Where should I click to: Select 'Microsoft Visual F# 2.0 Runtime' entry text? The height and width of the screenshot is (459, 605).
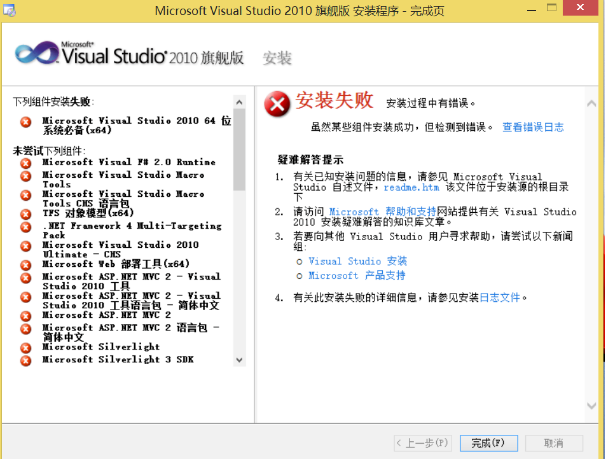(x=129, y=162)
